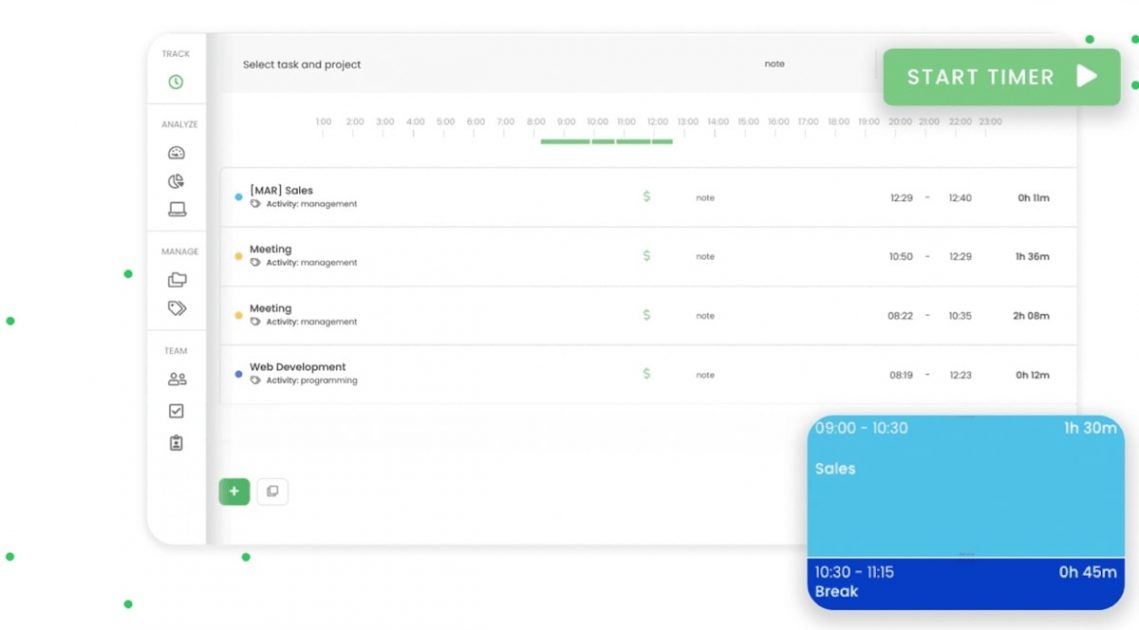Open the Track timer clock icon
1139x630 pixels.
(176, 82)
